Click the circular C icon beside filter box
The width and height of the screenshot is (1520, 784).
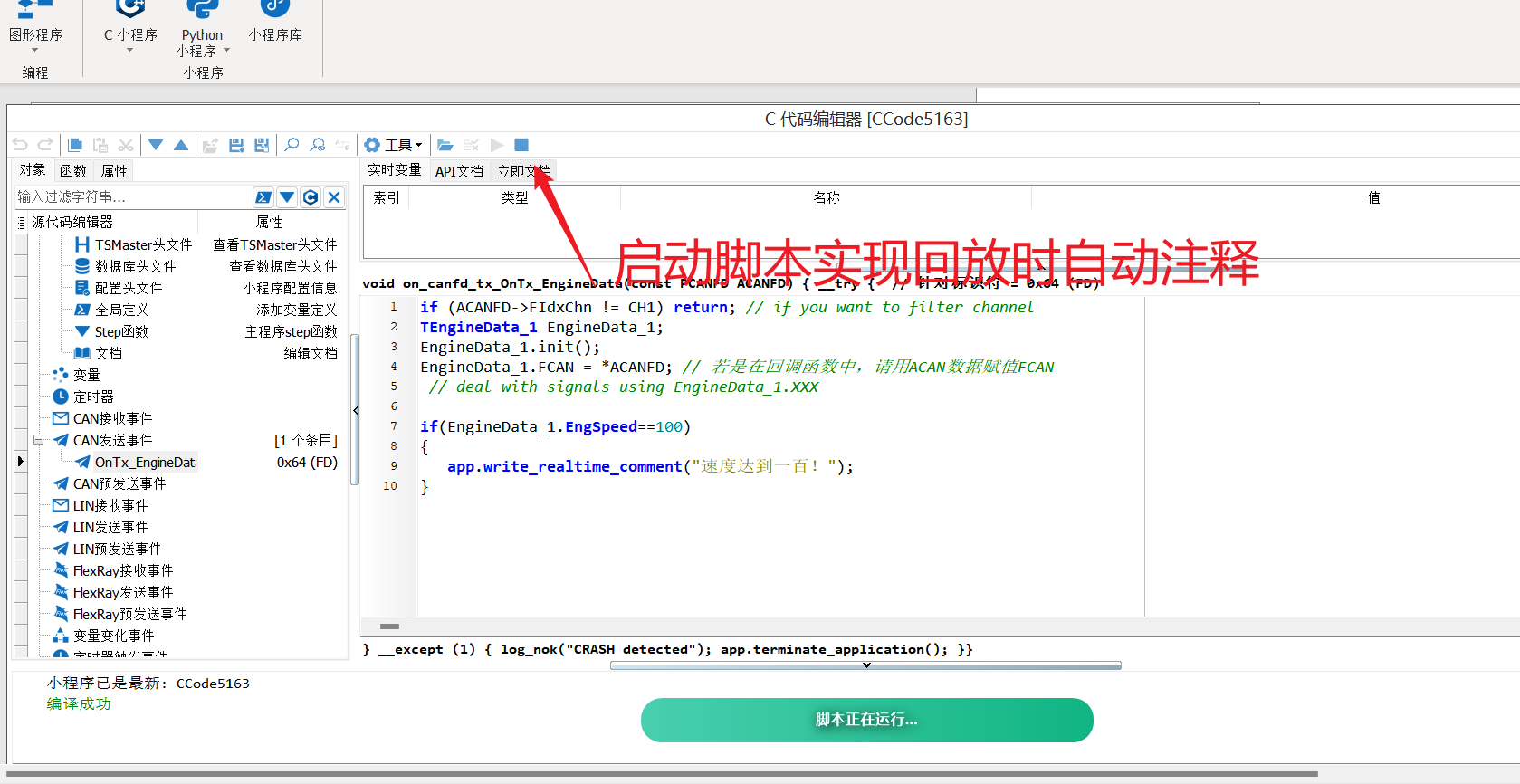[311, 197]
